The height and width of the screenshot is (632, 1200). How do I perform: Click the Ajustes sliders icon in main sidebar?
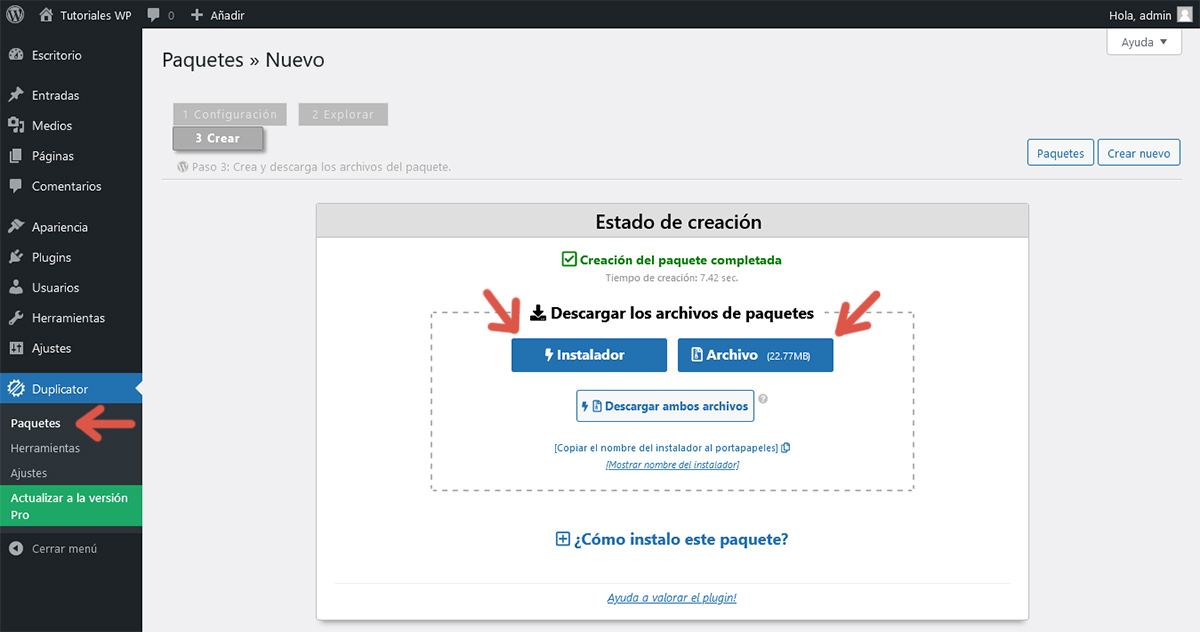click(x=16, y=348)
